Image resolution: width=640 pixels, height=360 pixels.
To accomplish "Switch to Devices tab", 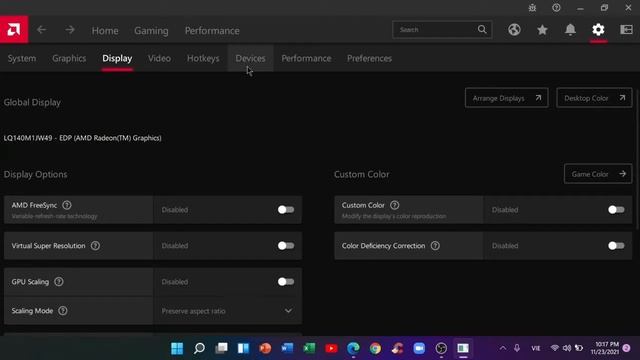I will pyautogui.click(x=250, y=58).
